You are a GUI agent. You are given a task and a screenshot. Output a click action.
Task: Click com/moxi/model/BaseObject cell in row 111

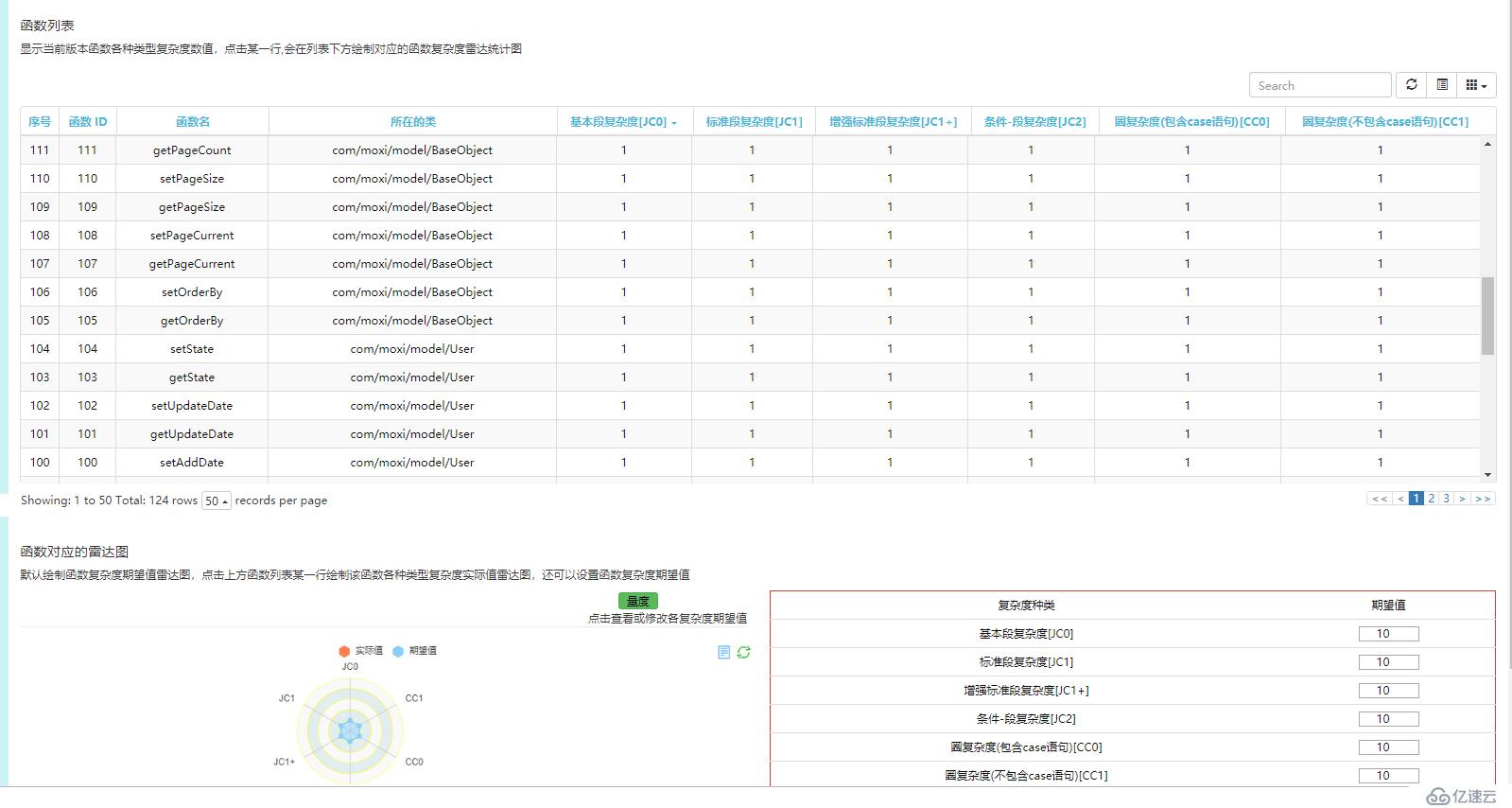tap(412, 150)
